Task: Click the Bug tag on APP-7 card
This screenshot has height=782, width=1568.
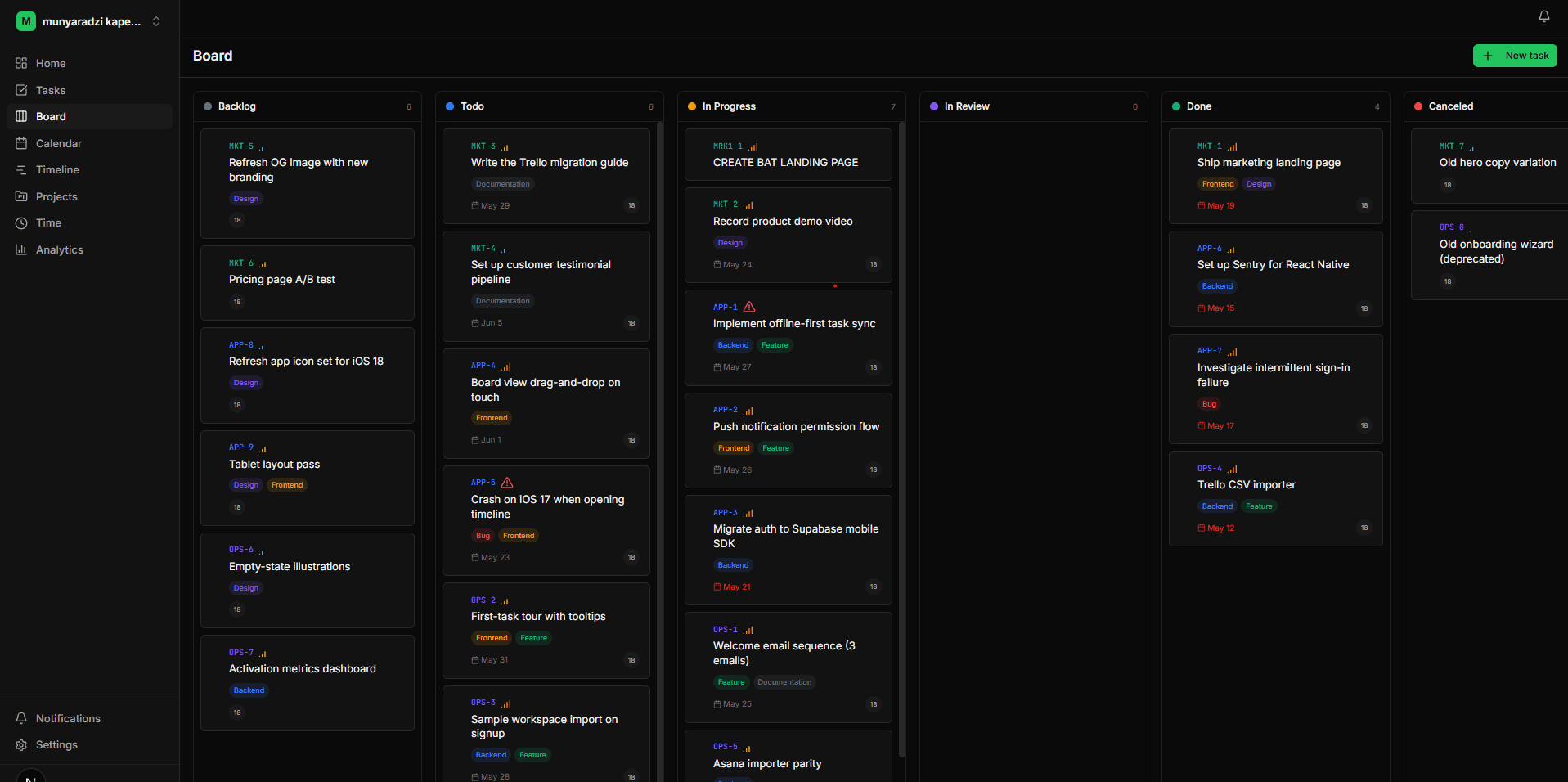Action: coord(1209,404)
